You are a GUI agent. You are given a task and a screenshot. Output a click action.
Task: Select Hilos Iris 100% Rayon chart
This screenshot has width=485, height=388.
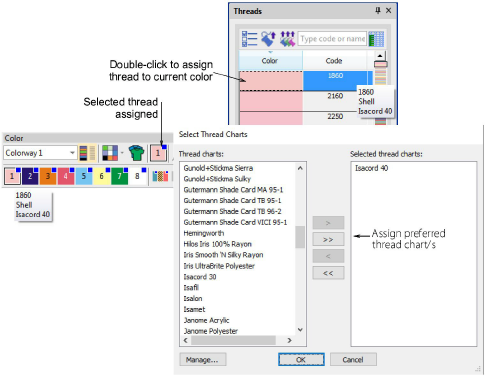tap(217, 244)
